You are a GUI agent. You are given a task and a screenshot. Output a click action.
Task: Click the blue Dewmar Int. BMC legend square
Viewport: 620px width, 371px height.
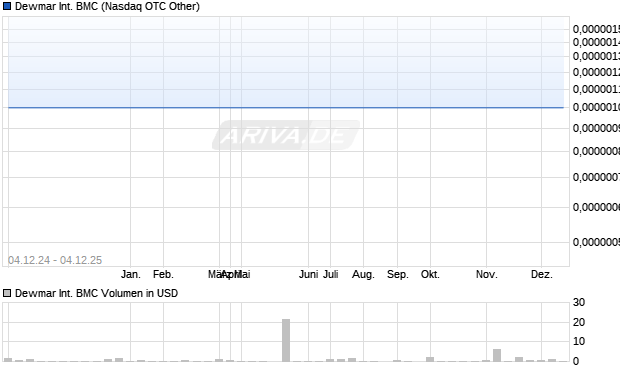(7, 6)
